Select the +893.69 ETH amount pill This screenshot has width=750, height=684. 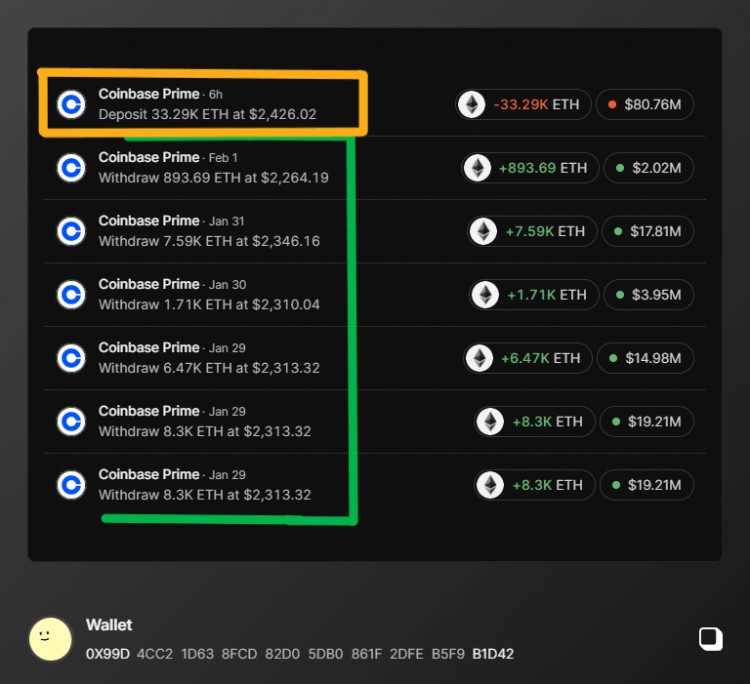point(530,168)
